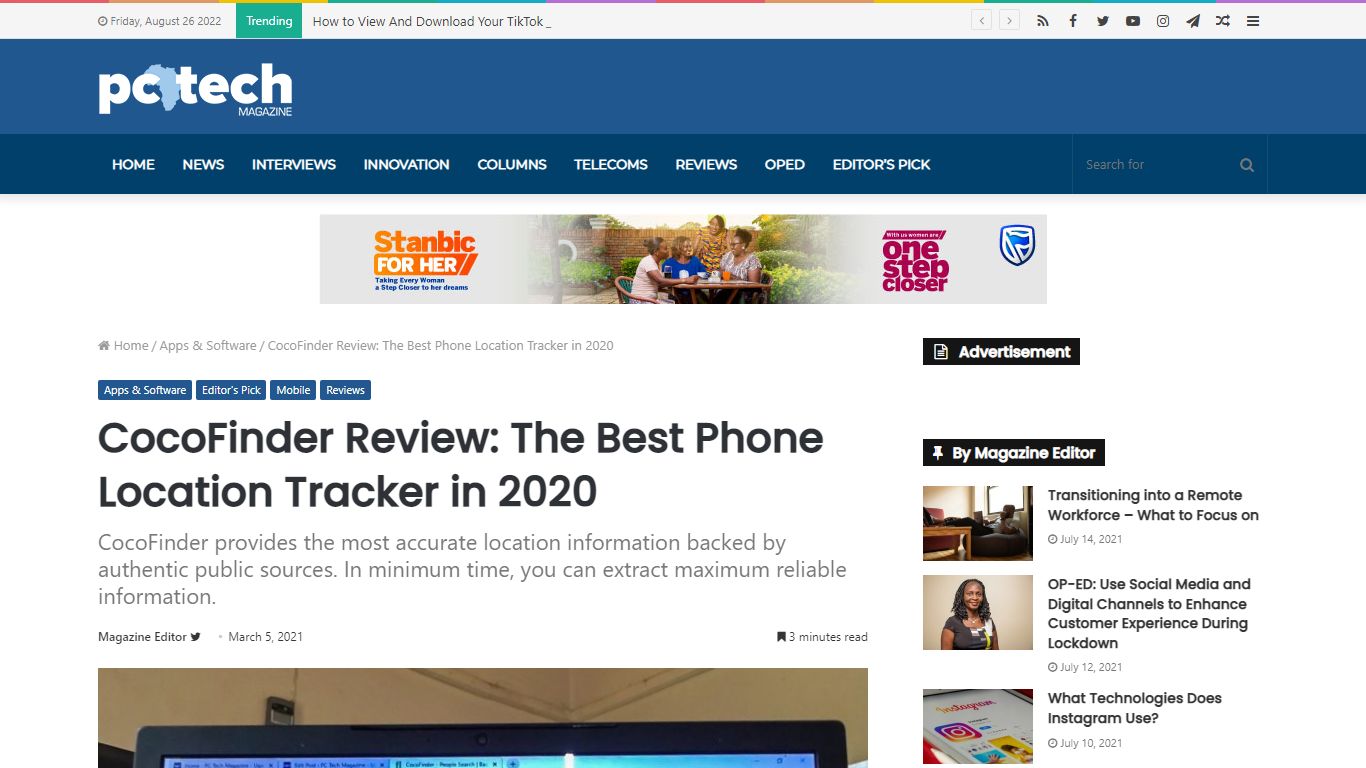1366x768 pixels.
Task: Open the Stanbic For Her banner ad
Action: (x=683, y=259)
